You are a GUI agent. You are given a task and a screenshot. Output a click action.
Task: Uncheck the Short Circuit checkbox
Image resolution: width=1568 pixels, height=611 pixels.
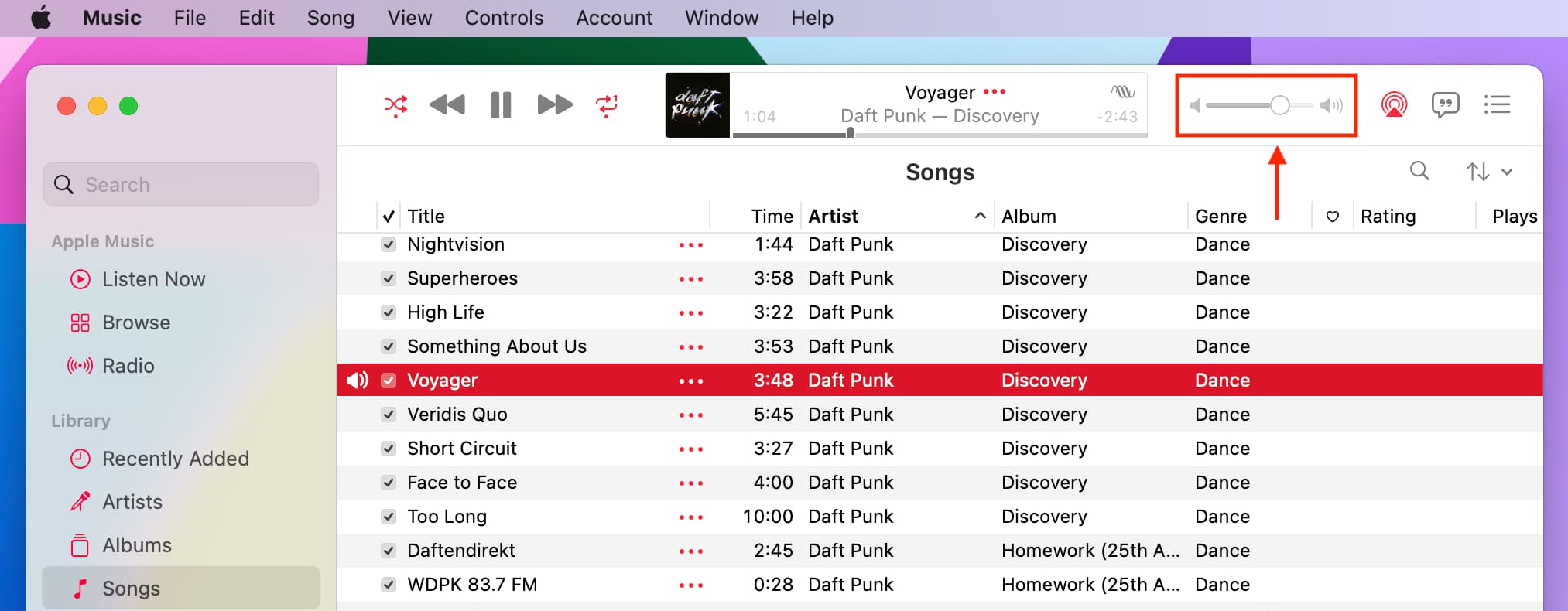[x=389, y=449]
